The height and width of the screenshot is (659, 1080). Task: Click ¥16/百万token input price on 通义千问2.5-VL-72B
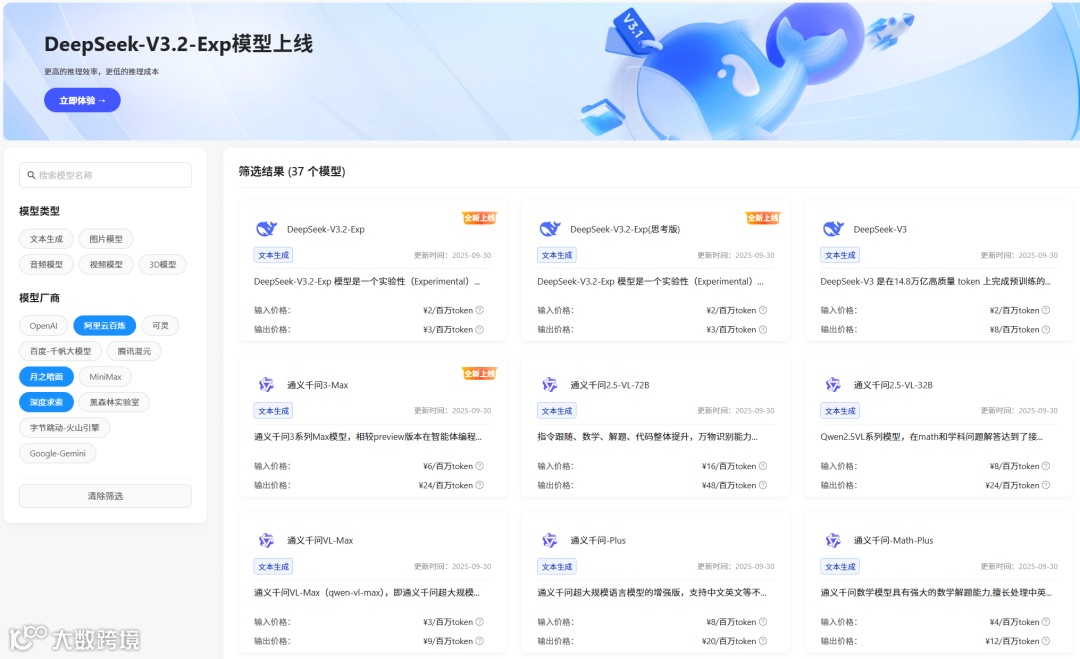[x=729, y=466]
